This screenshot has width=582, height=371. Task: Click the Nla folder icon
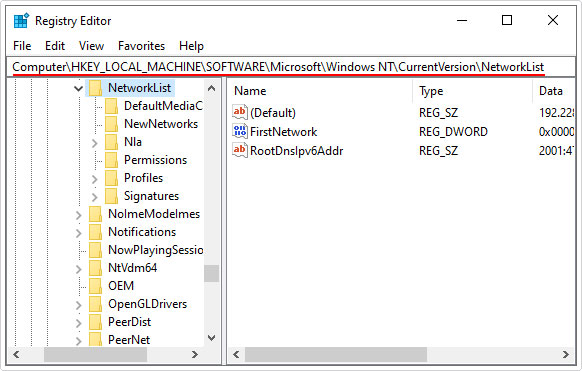tap(111, 142)
